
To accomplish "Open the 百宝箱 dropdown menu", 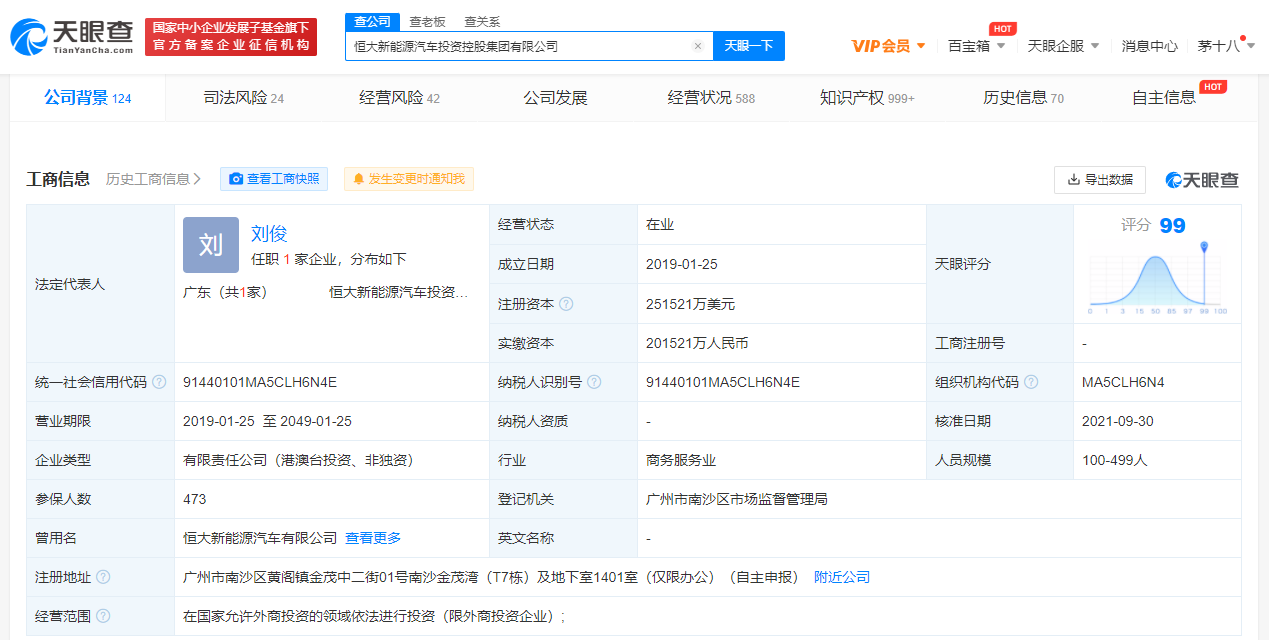I will tap(976, 46).
